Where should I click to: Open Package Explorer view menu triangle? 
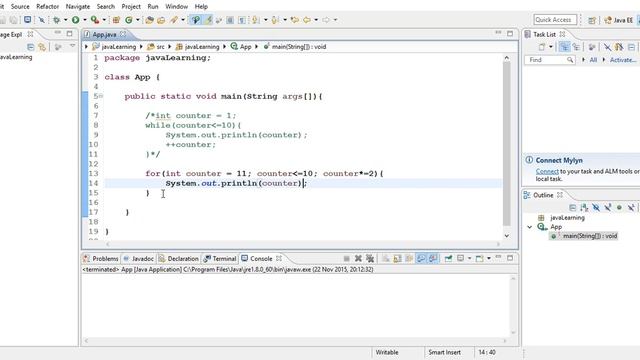(72, 46)
